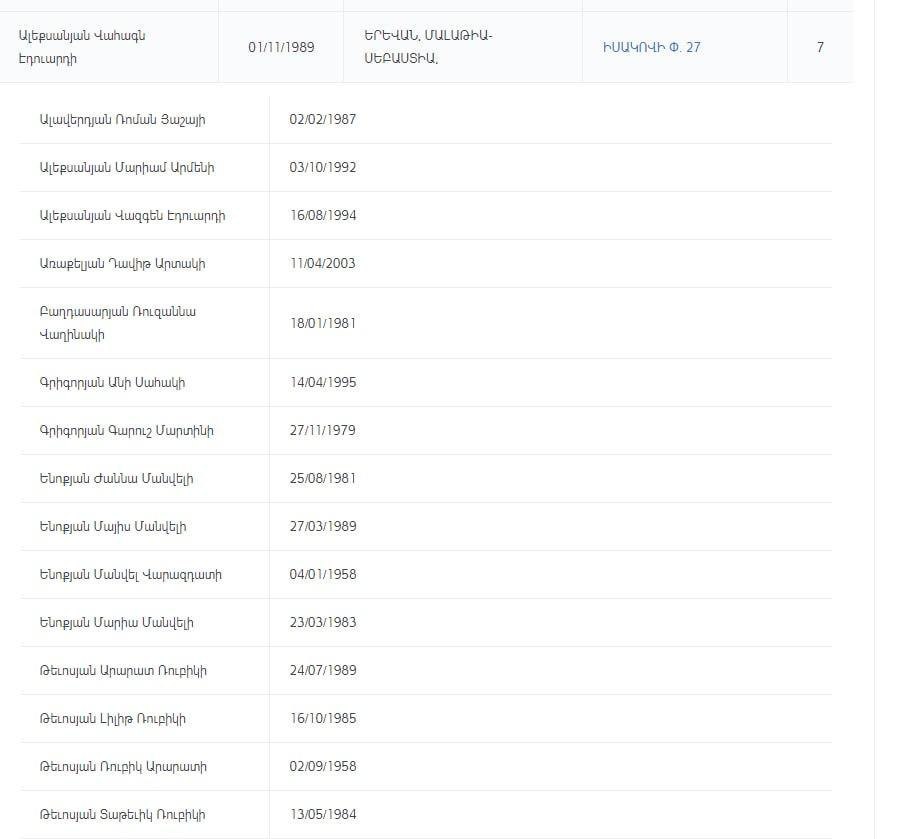Click the birth date 16/08/1994
The height and width of the screenshot is (839, 924).
(322, 216)
